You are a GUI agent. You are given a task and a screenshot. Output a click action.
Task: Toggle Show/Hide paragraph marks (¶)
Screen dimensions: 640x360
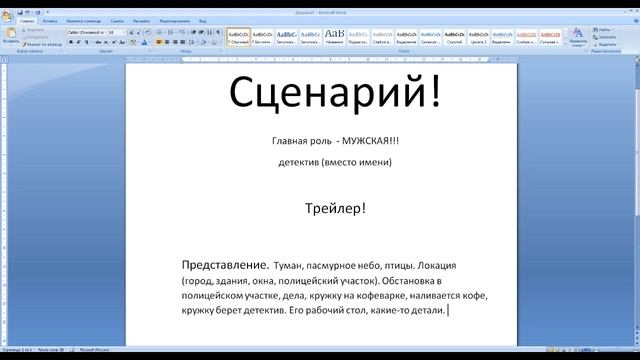coord(218,32)
